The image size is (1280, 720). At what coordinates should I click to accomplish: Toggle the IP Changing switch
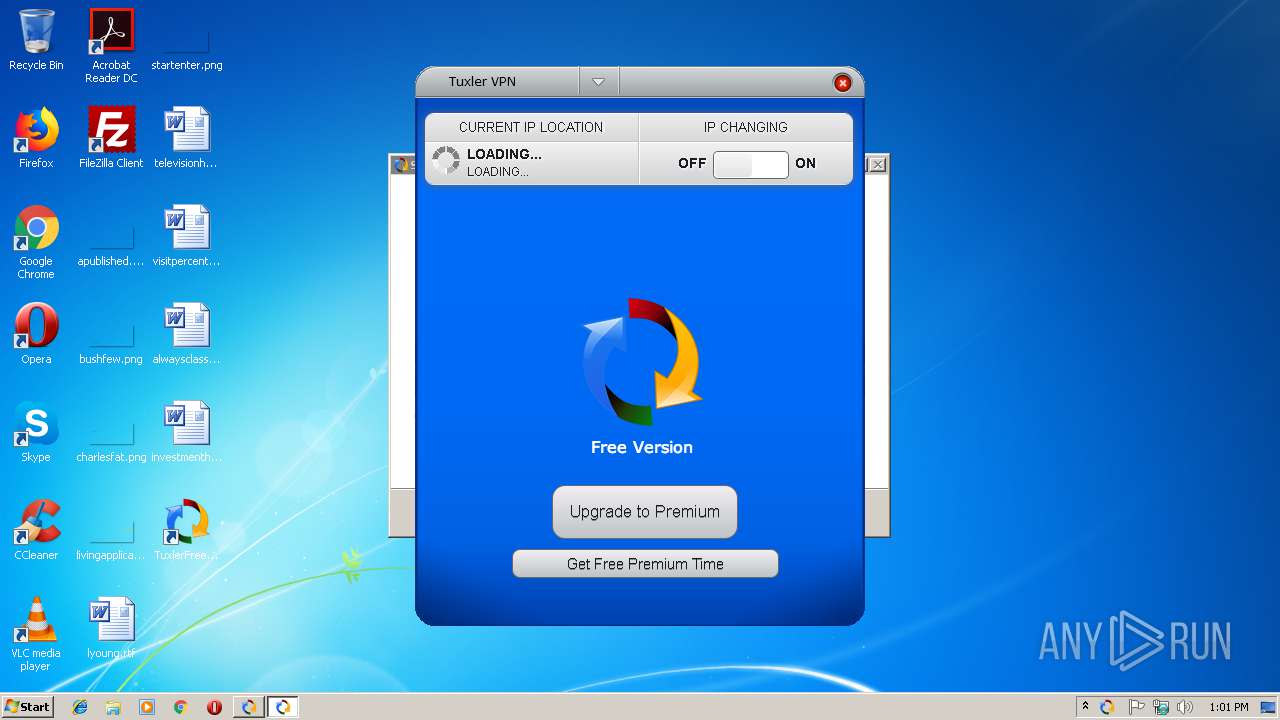[750, 164]
